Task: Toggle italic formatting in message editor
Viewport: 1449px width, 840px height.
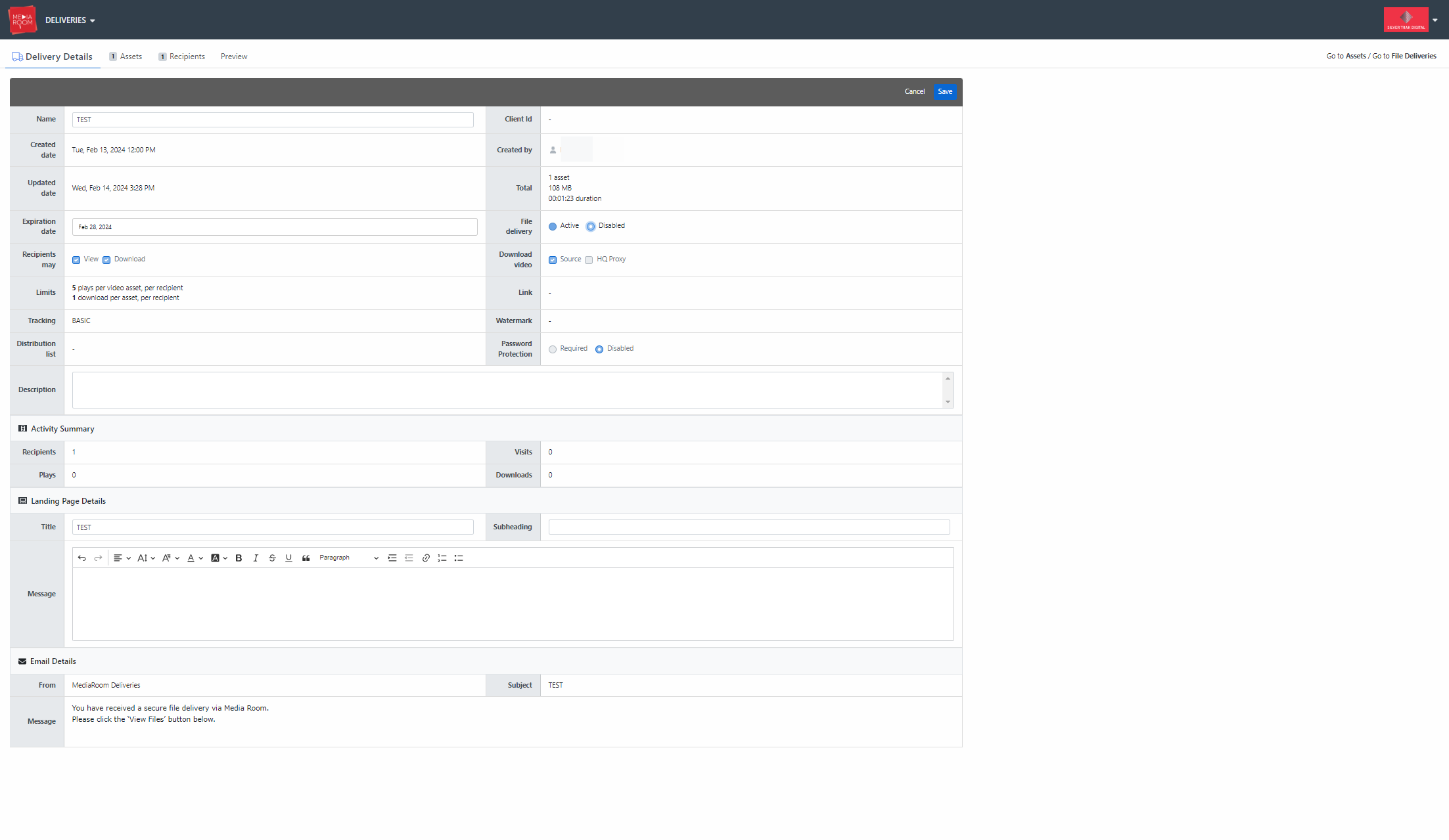Action: pos(256,558)
